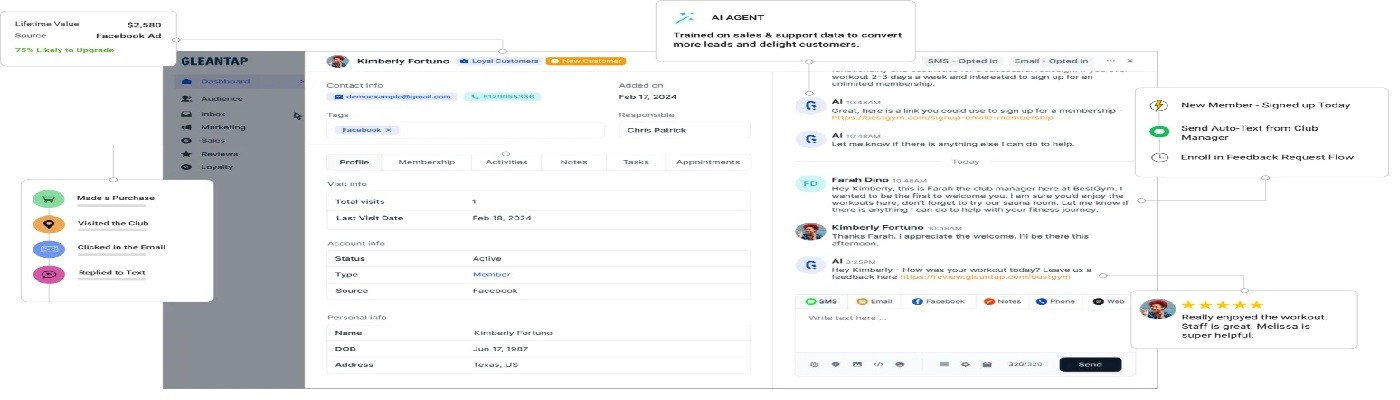1400x400 pixels.
Task: Remove the Facebook tag
Action: coord(389,130)
